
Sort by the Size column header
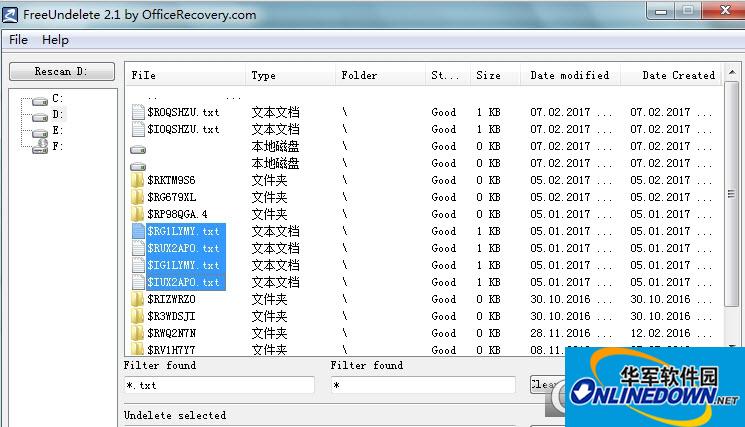495,75
